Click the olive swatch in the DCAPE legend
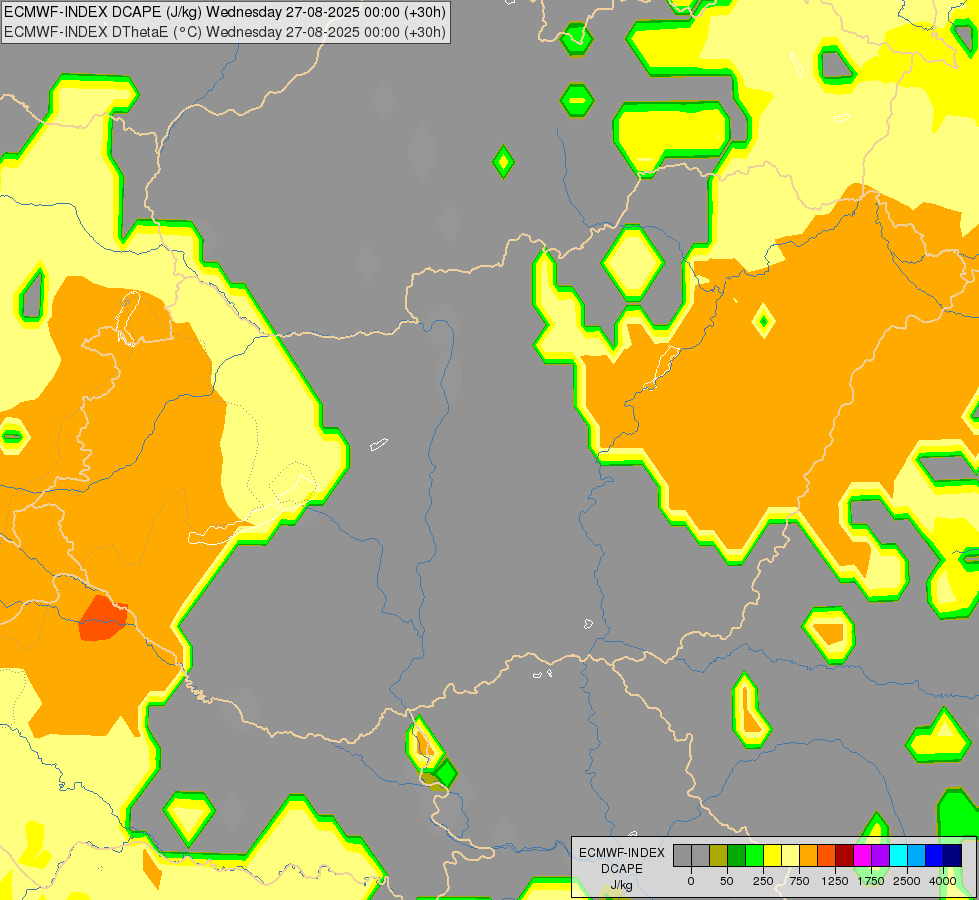Image resolution: width=979 pixels, height=900 pixels. (719, 855)
